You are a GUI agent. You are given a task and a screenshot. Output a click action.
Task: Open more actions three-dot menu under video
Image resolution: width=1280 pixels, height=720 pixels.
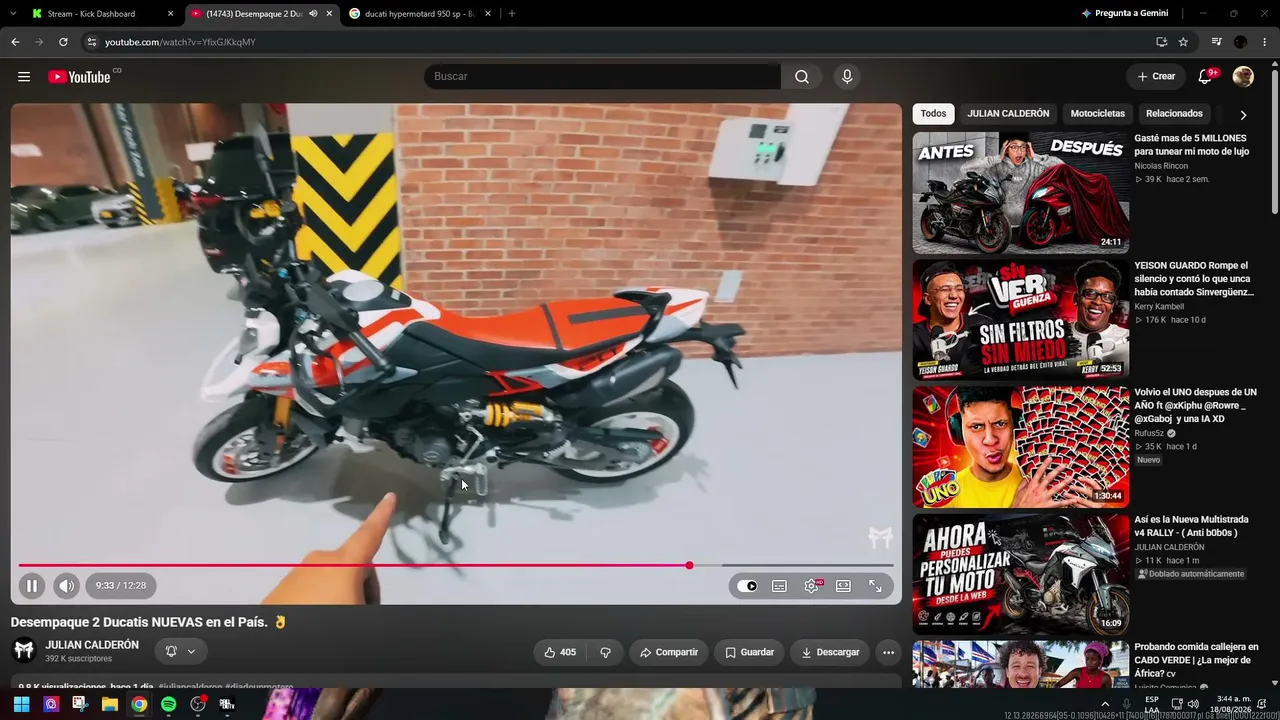pyautogui.click(x=888, y=652)
